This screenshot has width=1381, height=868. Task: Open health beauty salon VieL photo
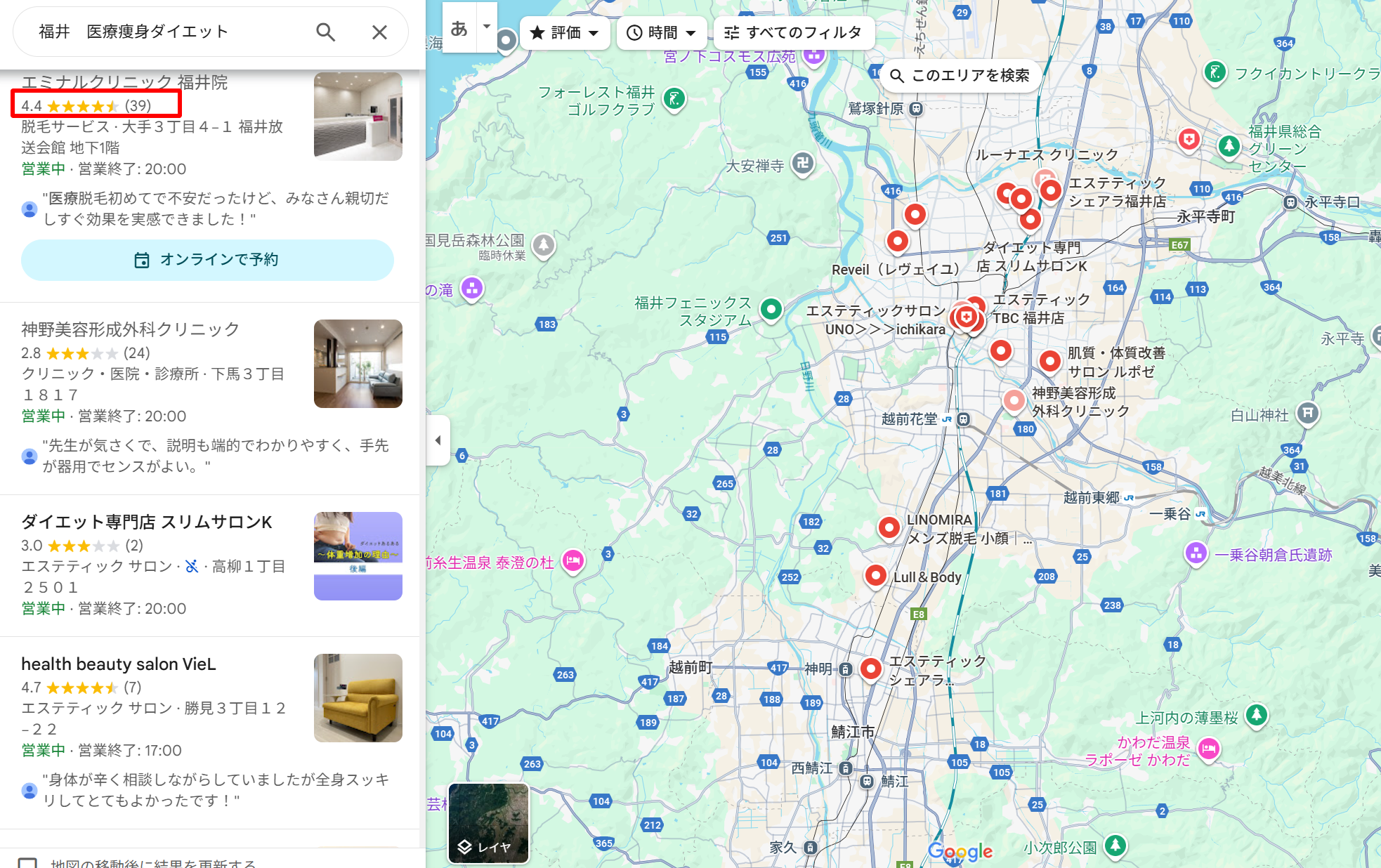pos(358,698)
